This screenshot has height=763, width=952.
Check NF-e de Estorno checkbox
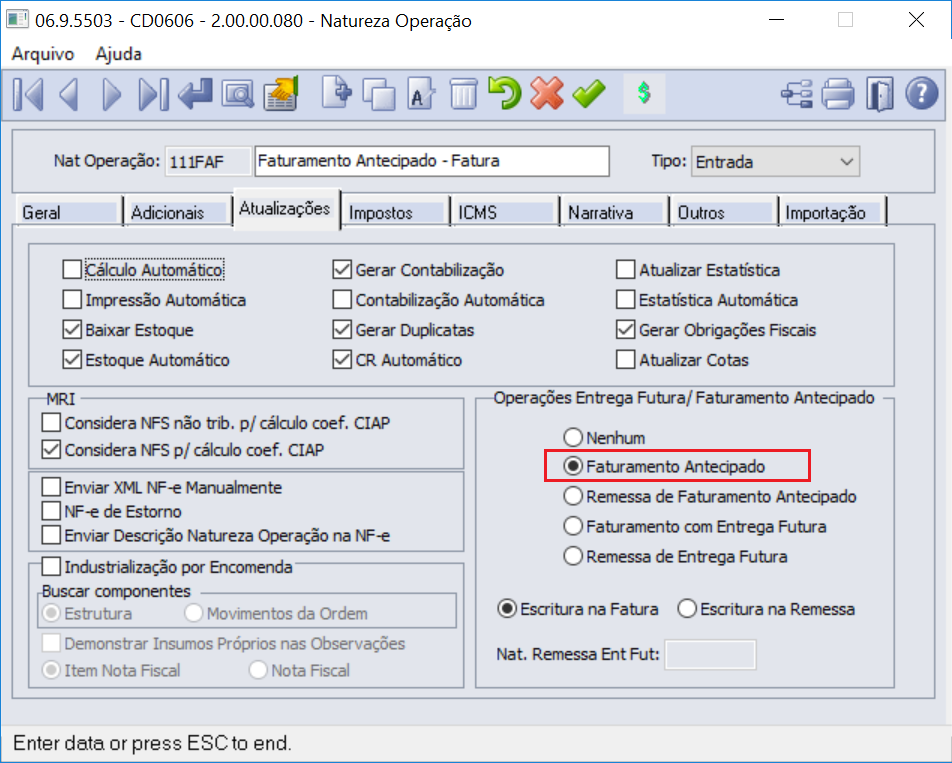[51, 511]
